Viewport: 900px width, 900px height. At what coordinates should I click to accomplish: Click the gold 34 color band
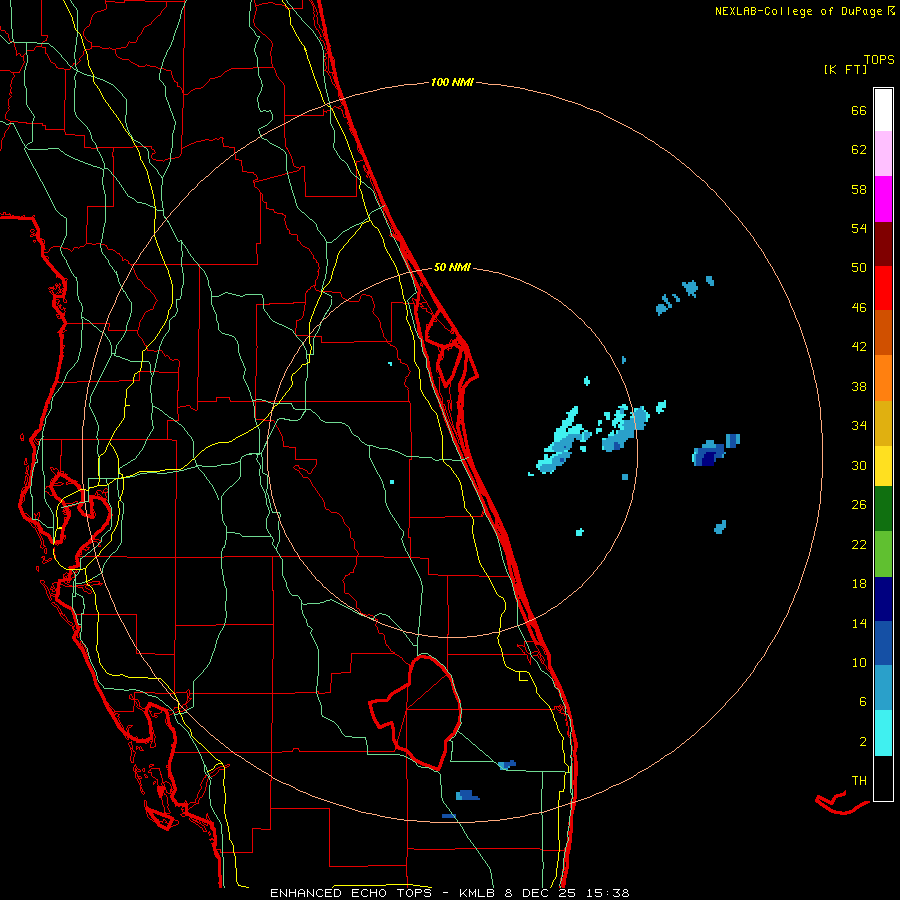(x=883, y=423)
